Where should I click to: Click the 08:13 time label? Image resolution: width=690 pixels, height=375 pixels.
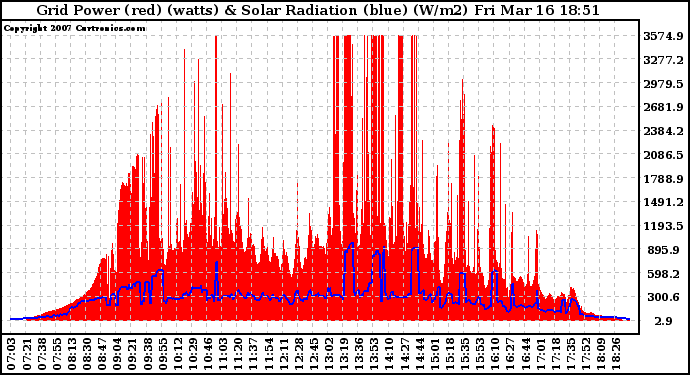tap(72, 354)
